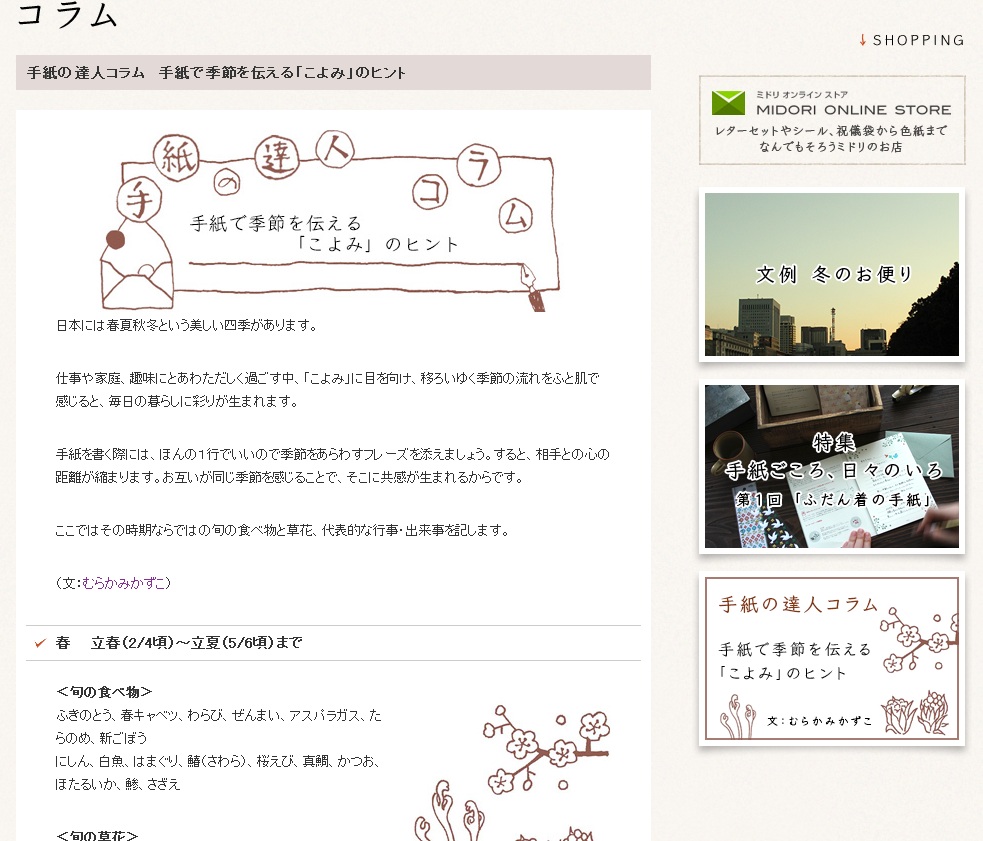The width and height of the screenshot is (983, 841).
Task: Click the envelope illustration in column banner
Action: (x=136, y=281)
